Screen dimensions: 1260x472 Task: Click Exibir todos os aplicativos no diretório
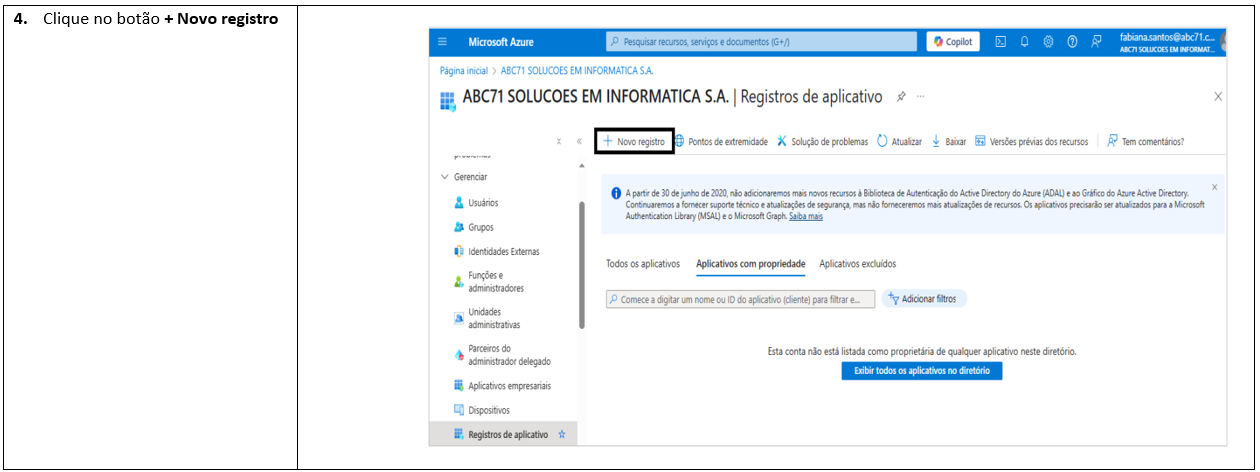click(x=921, y=371)
